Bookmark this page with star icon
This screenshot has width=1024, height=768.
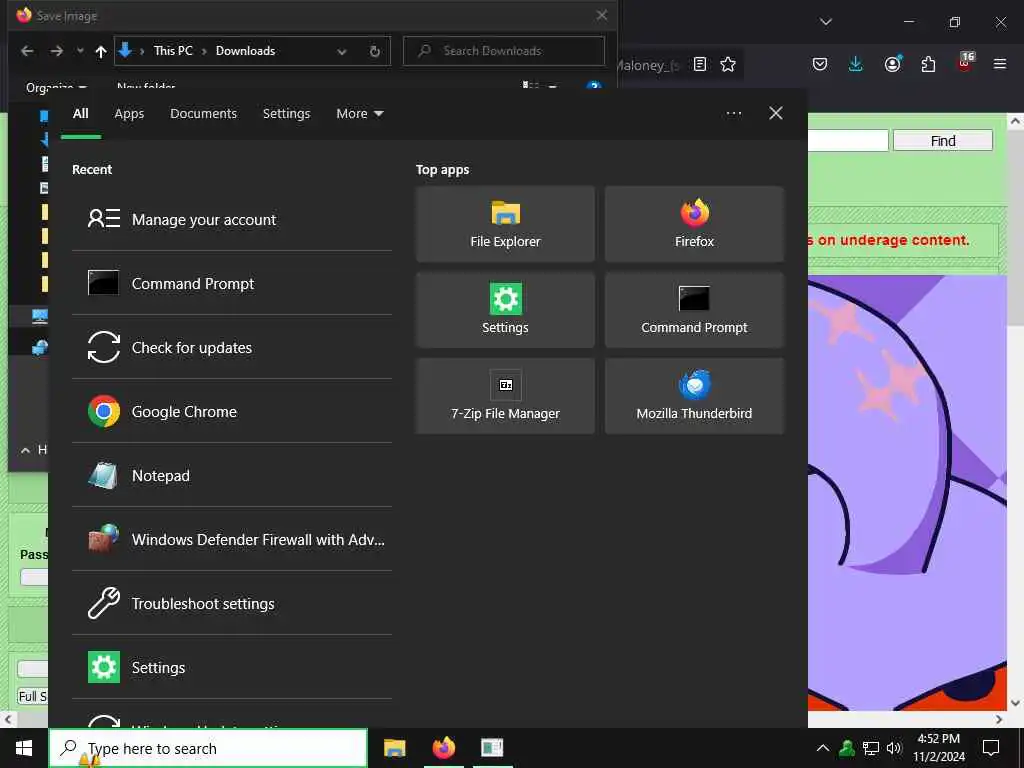(x=728, y=64)
